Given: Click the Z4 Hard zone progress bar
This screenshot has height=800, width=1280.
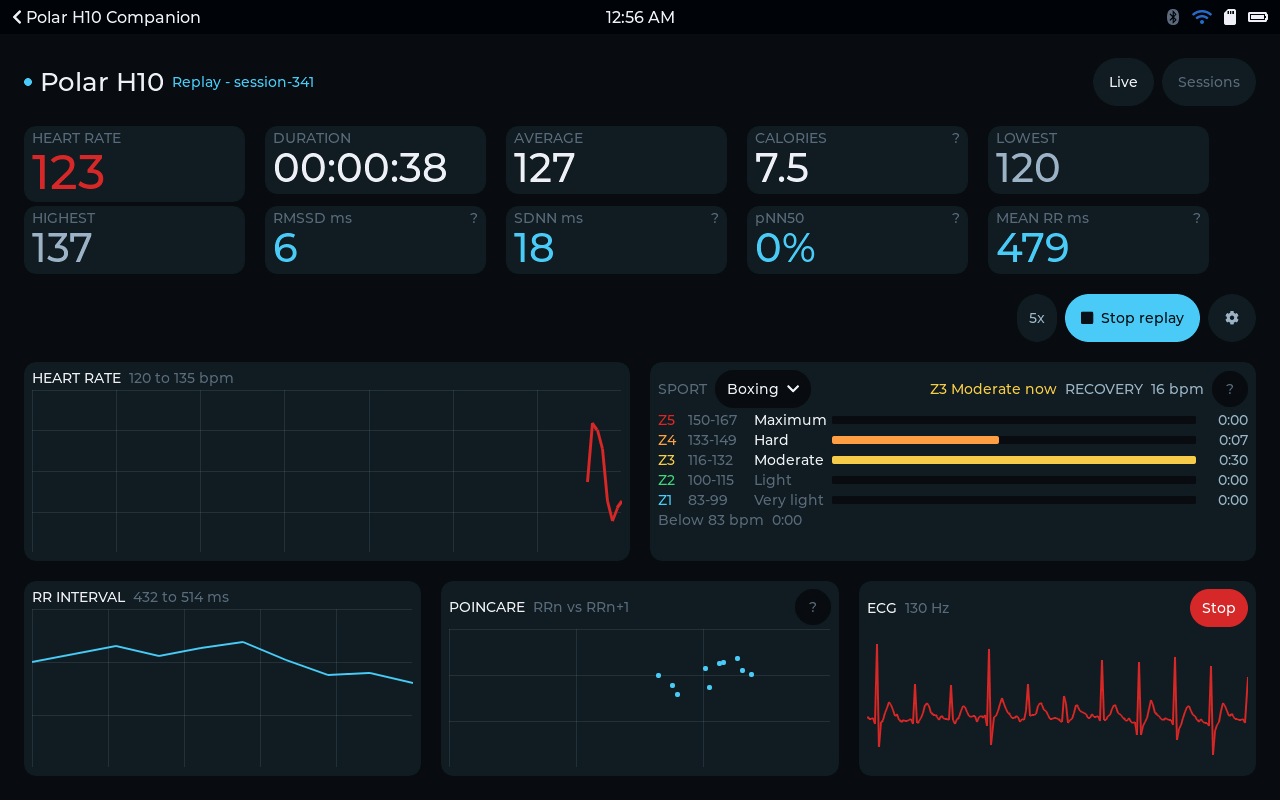Looking at the screenshot, I should point(1014,440).
